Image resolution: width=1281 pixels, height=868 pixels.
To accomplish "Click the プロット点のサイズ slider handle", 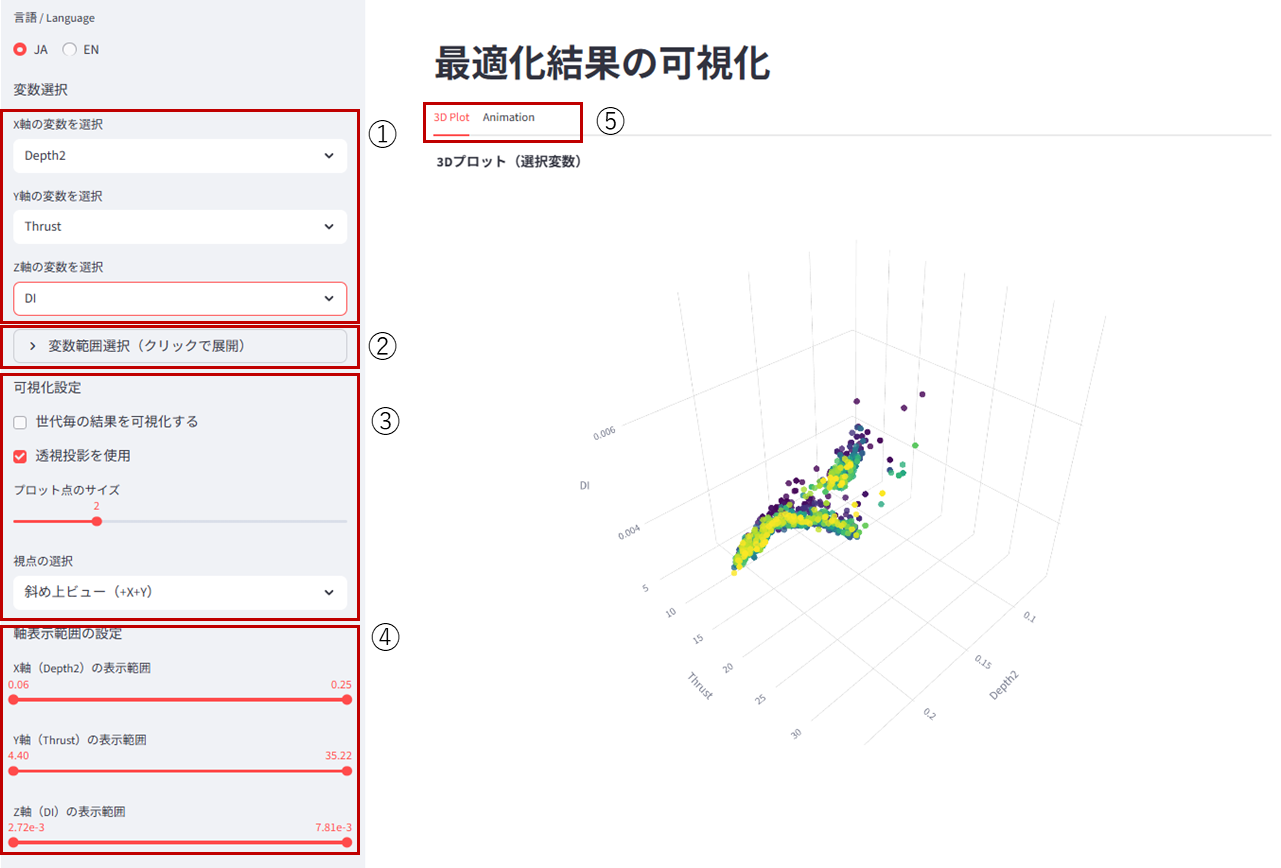I will tap(97, 521).
